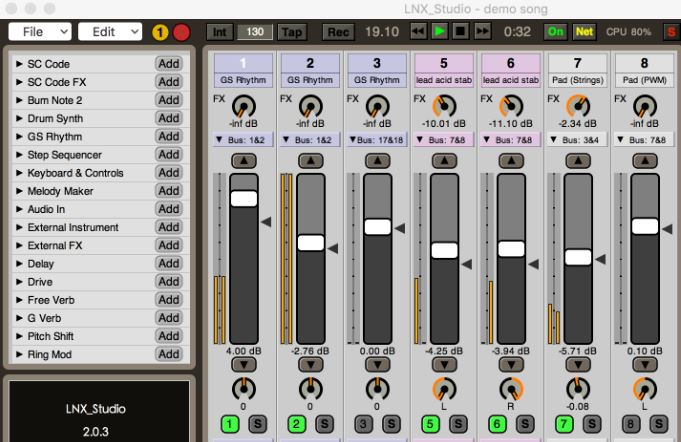The width and height of the screenshot is (681, 442).
Task: Expand the SC Code library entry
Action: [19, 64]
